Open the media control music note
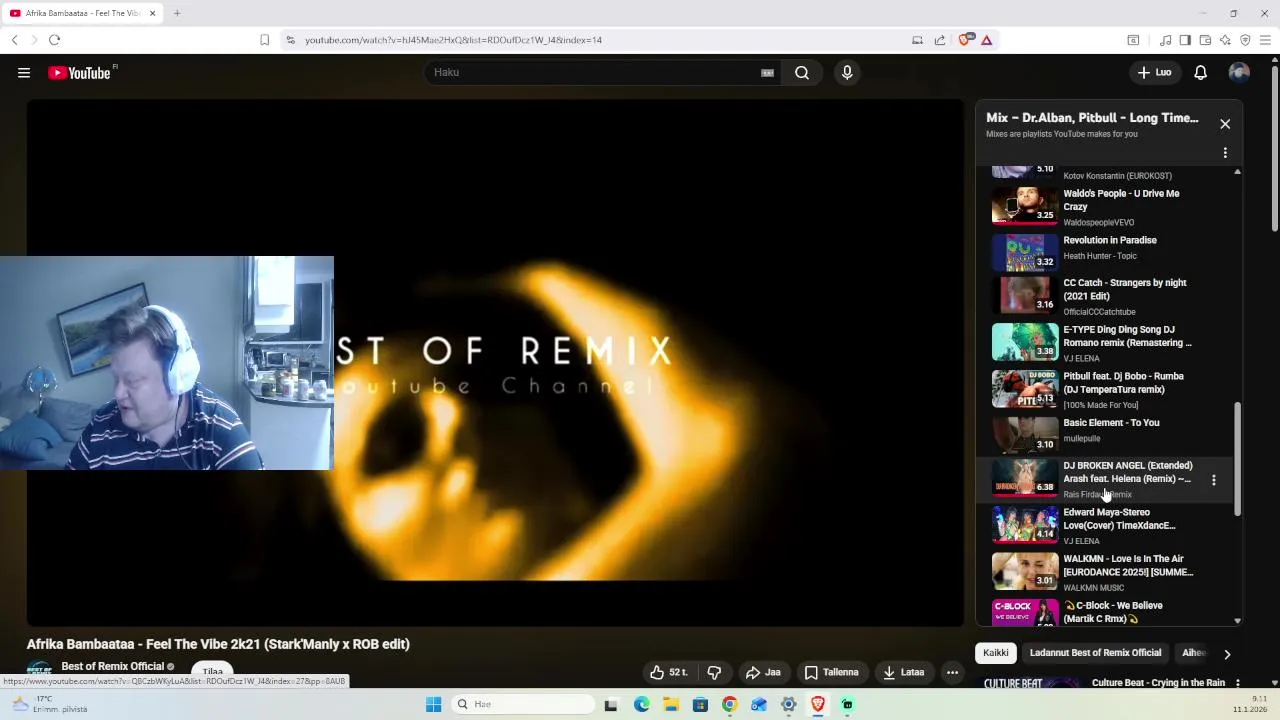 pyautogui.click(x=1165, y=40)
